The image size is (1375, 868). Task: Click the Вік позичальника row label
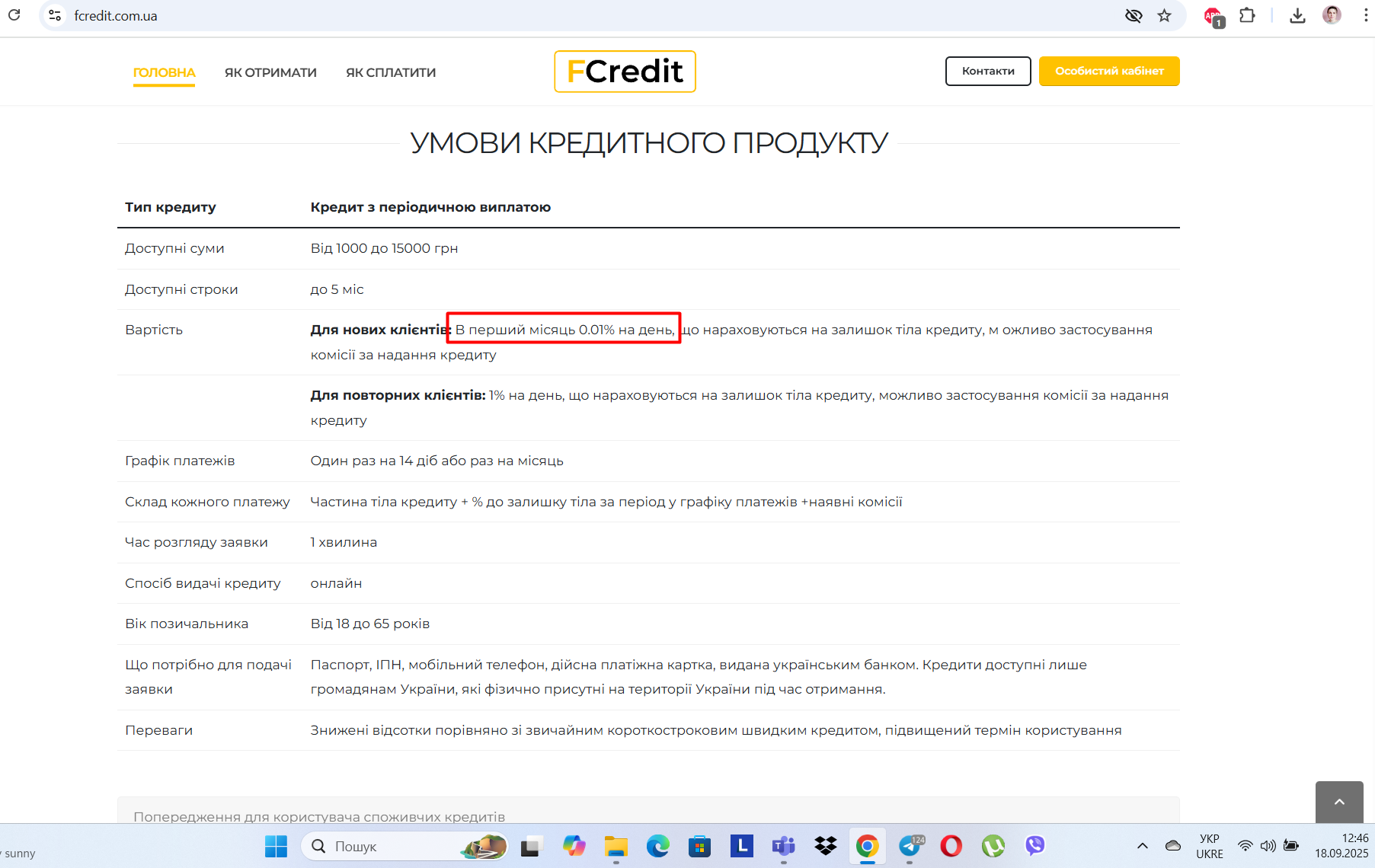tap(187, 624)
